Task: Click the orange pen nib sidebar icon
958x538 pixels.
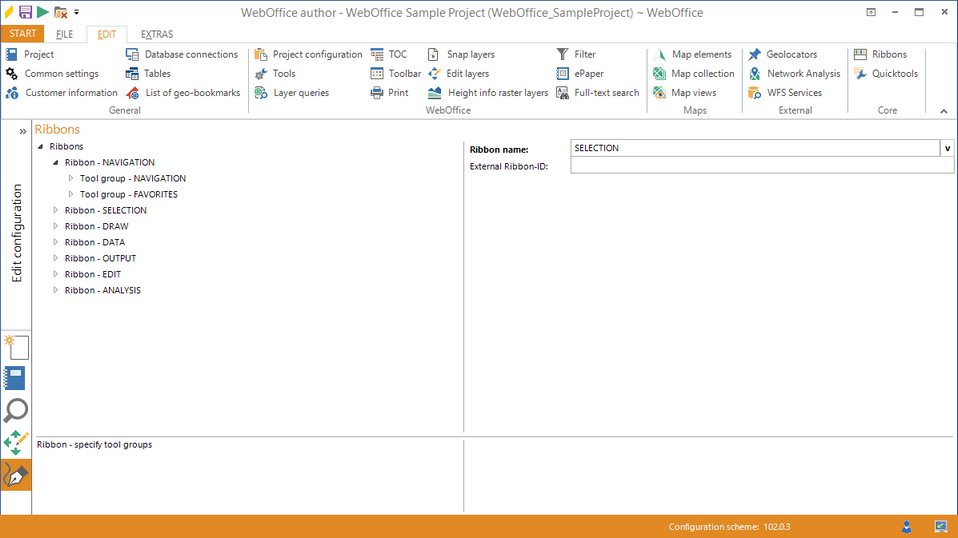Action: 16,474
